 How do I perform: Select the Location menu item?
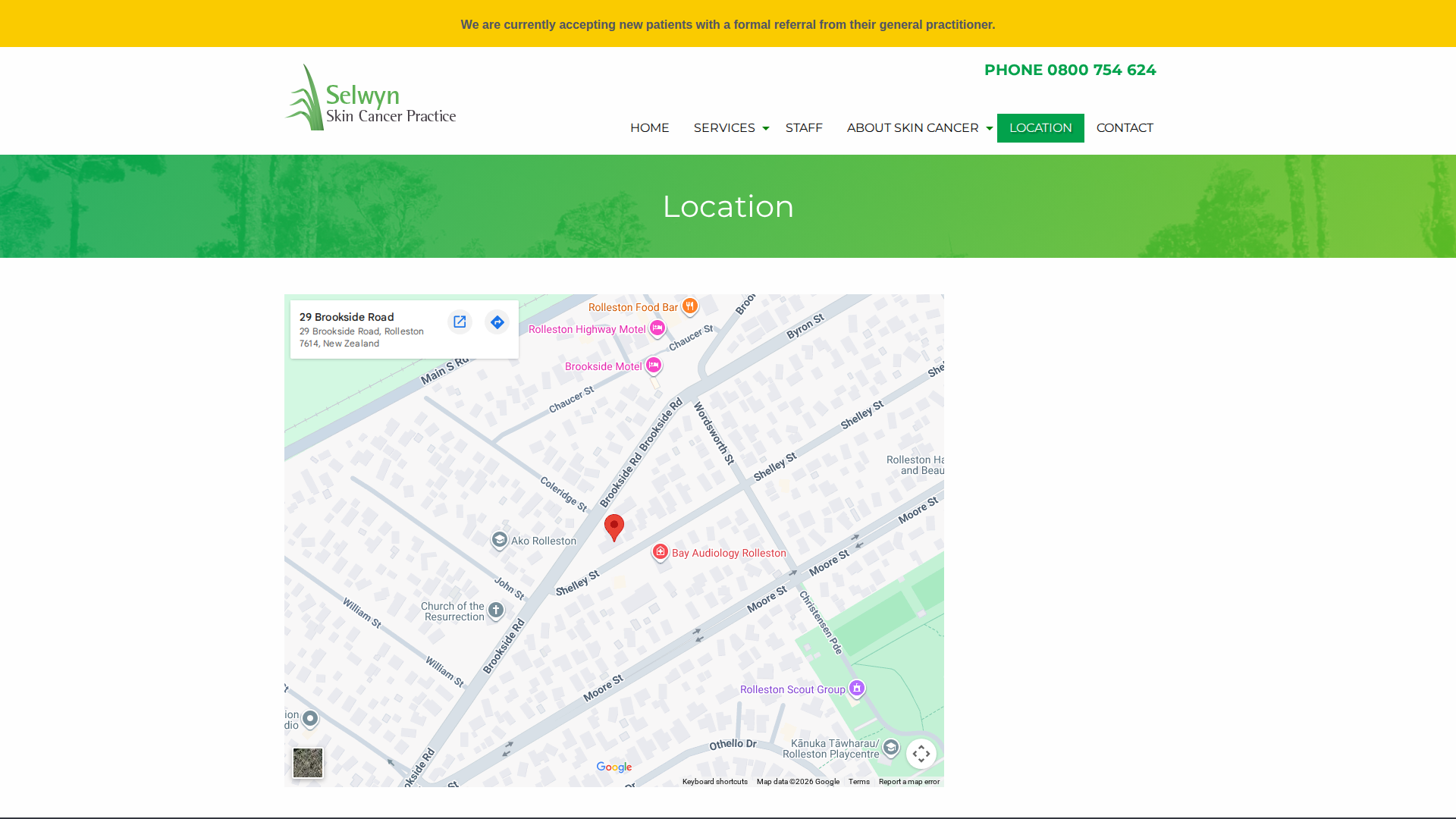pos(1040,128)
